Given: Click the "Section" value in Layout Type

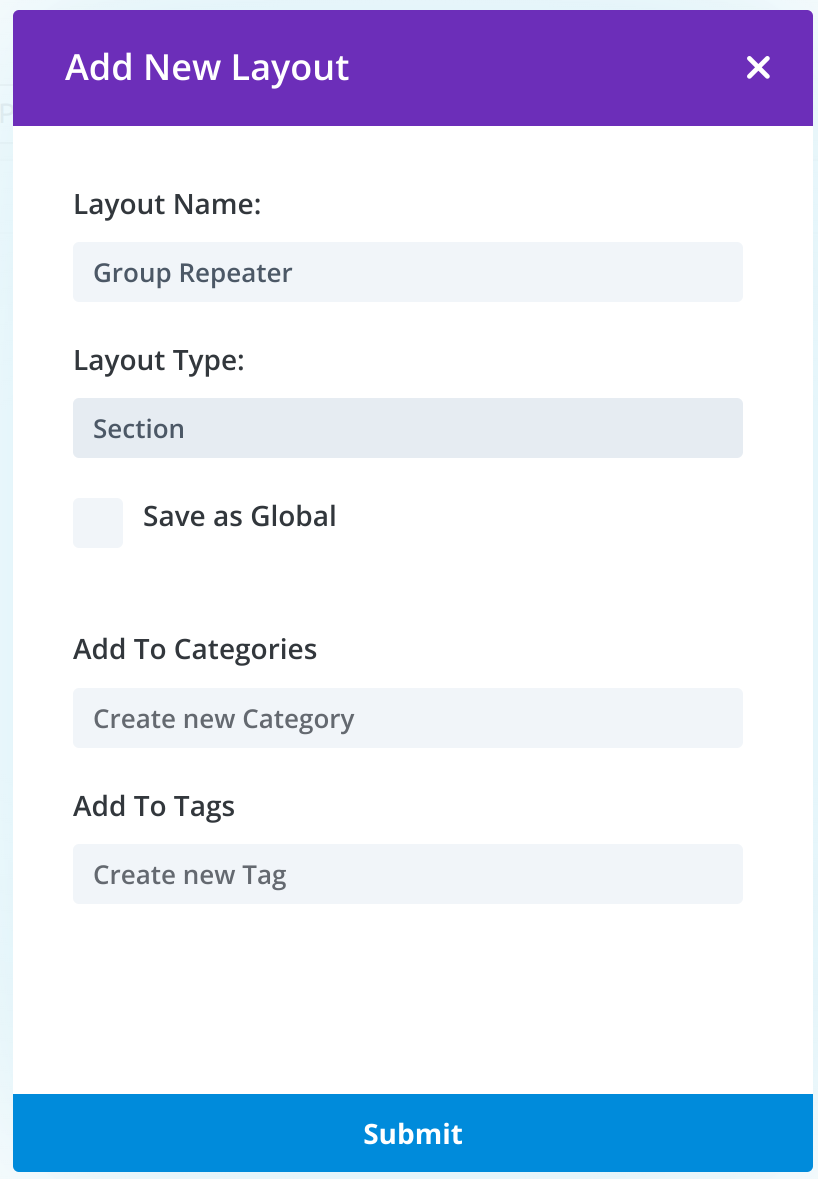Looking at the screenshot, I should pos(139,429).
